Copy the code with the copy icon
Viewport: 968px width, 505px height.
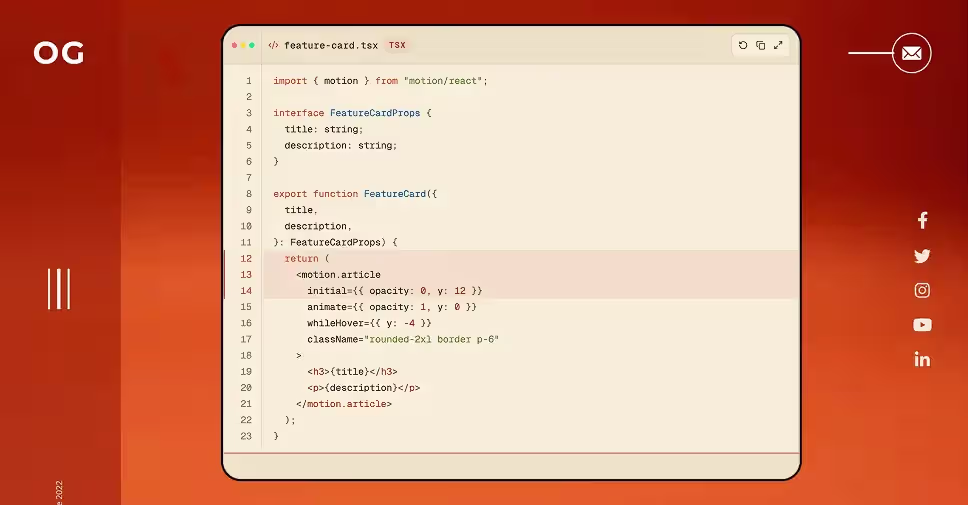point(761,45)
